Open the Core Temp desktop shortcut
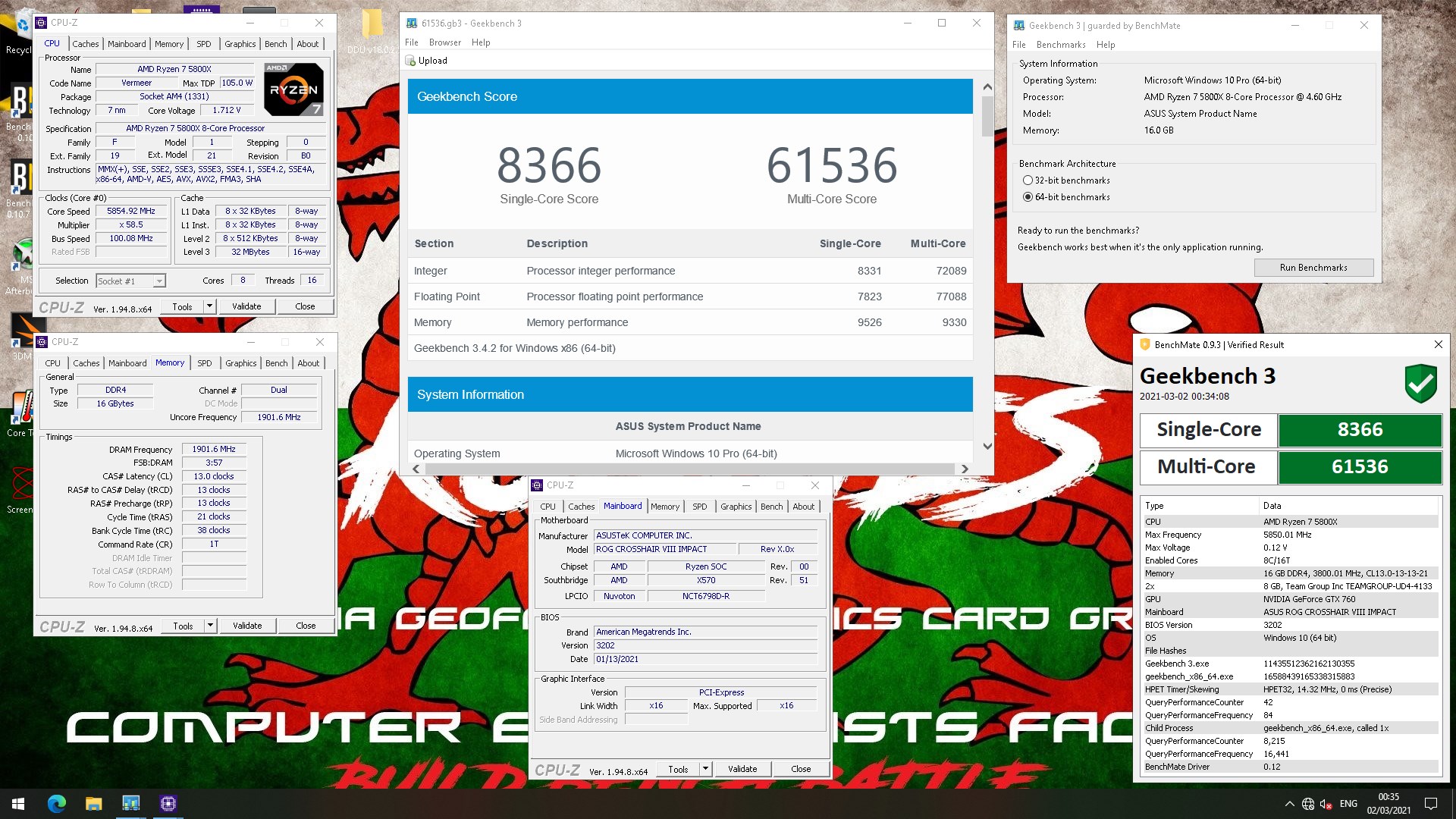Viewport: 1456px width, 819px height. pyautogui.click(x=20, y=413)
